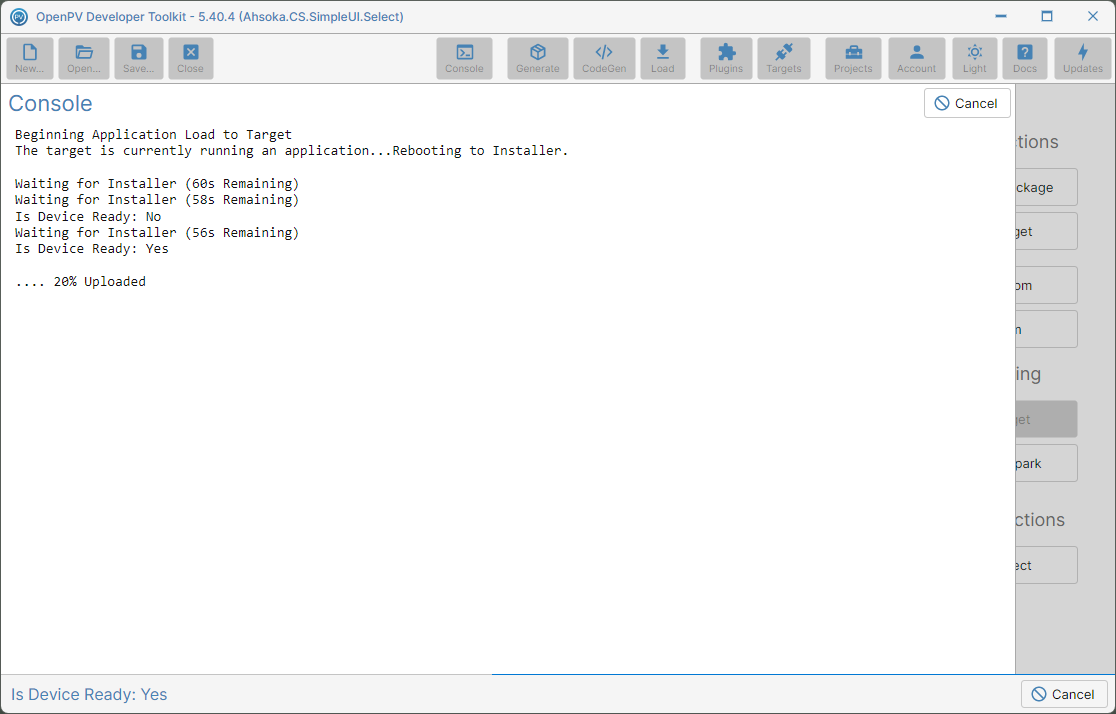Screen dimensions: 1116x714
Task: Click the Cancel button in the status bar
Action: point(1064,694)
